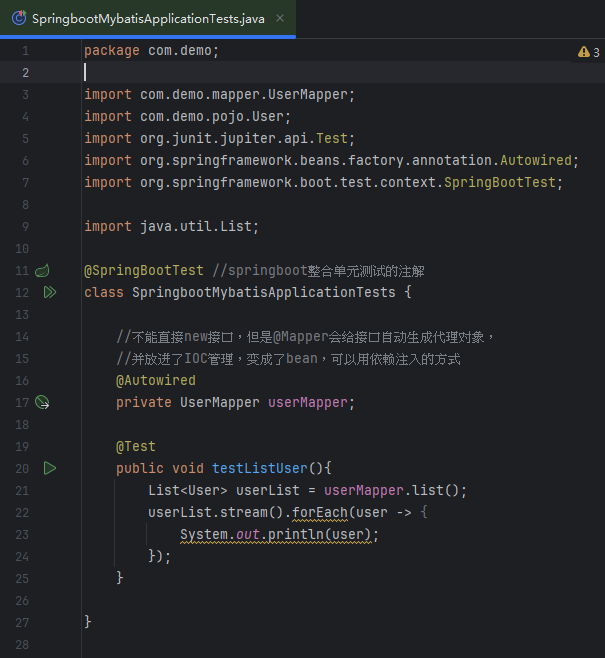The image size is (605, 658).
Task: Click the userMapper field name on line 17
Action: 308,402
